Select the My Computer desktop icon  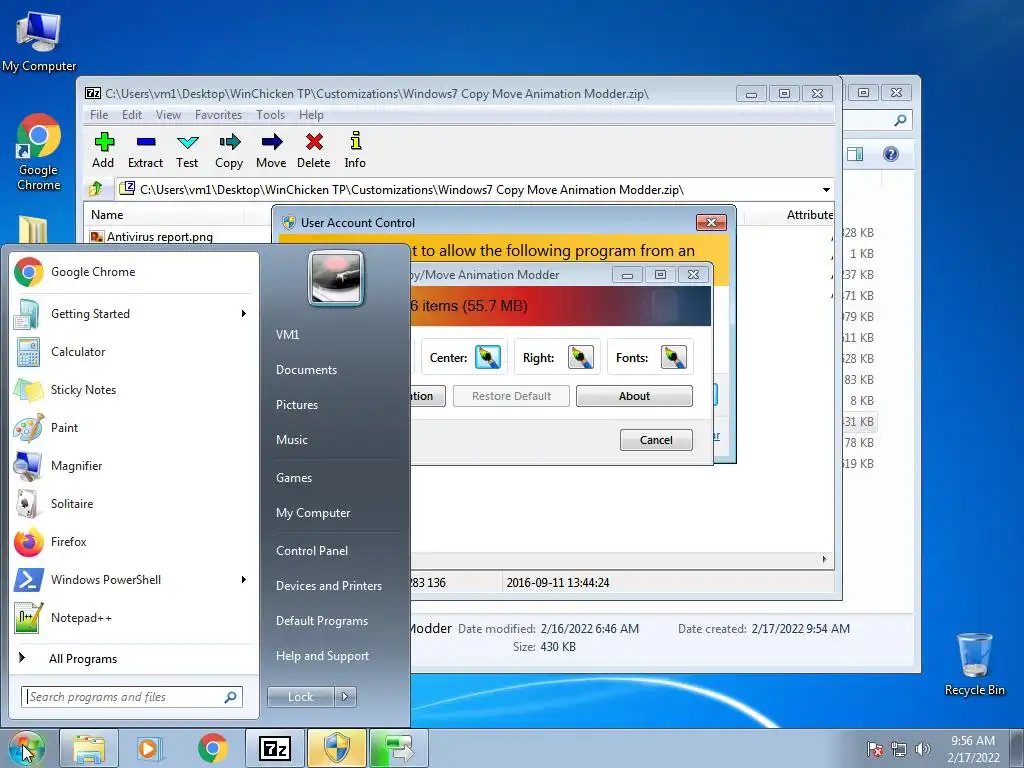coord(39,41)
